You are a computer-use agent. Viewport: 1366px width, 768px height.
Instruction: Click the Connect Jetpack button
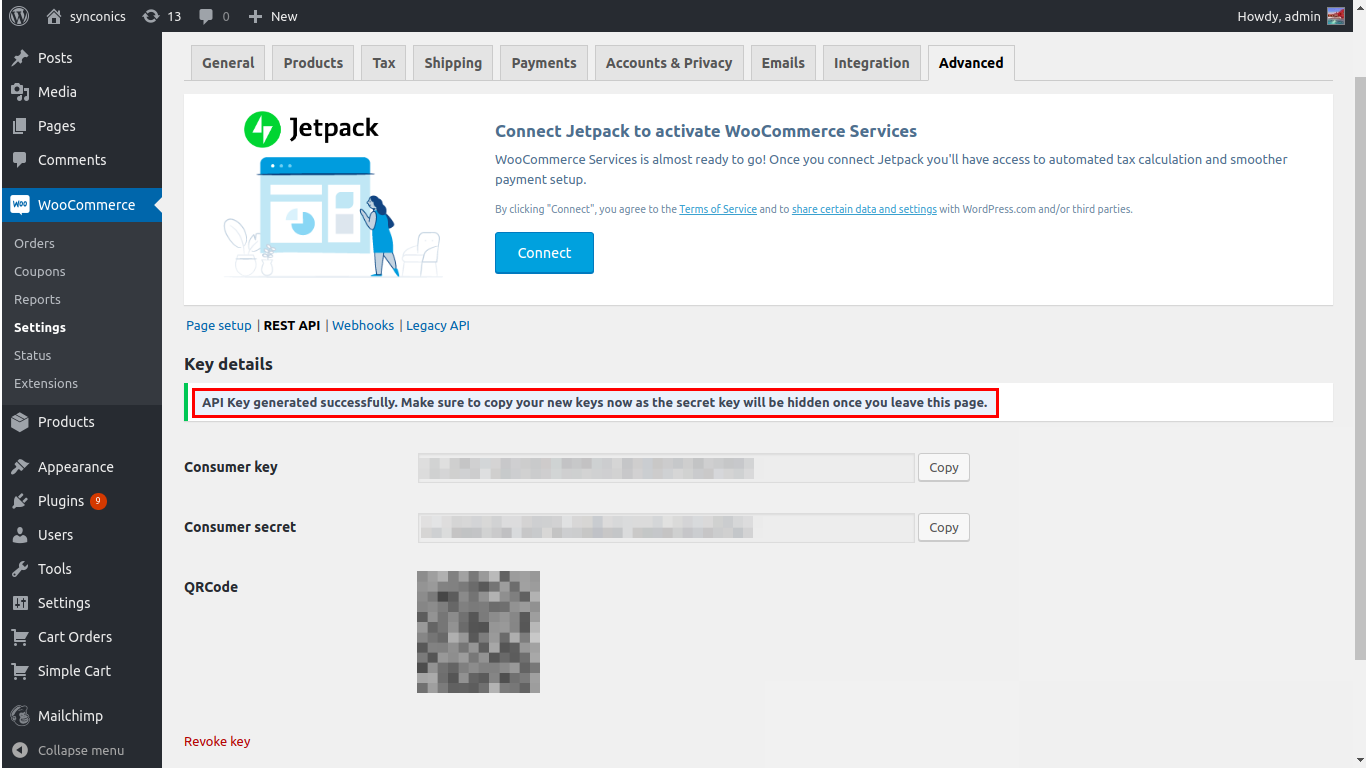(x=544, y=253)
